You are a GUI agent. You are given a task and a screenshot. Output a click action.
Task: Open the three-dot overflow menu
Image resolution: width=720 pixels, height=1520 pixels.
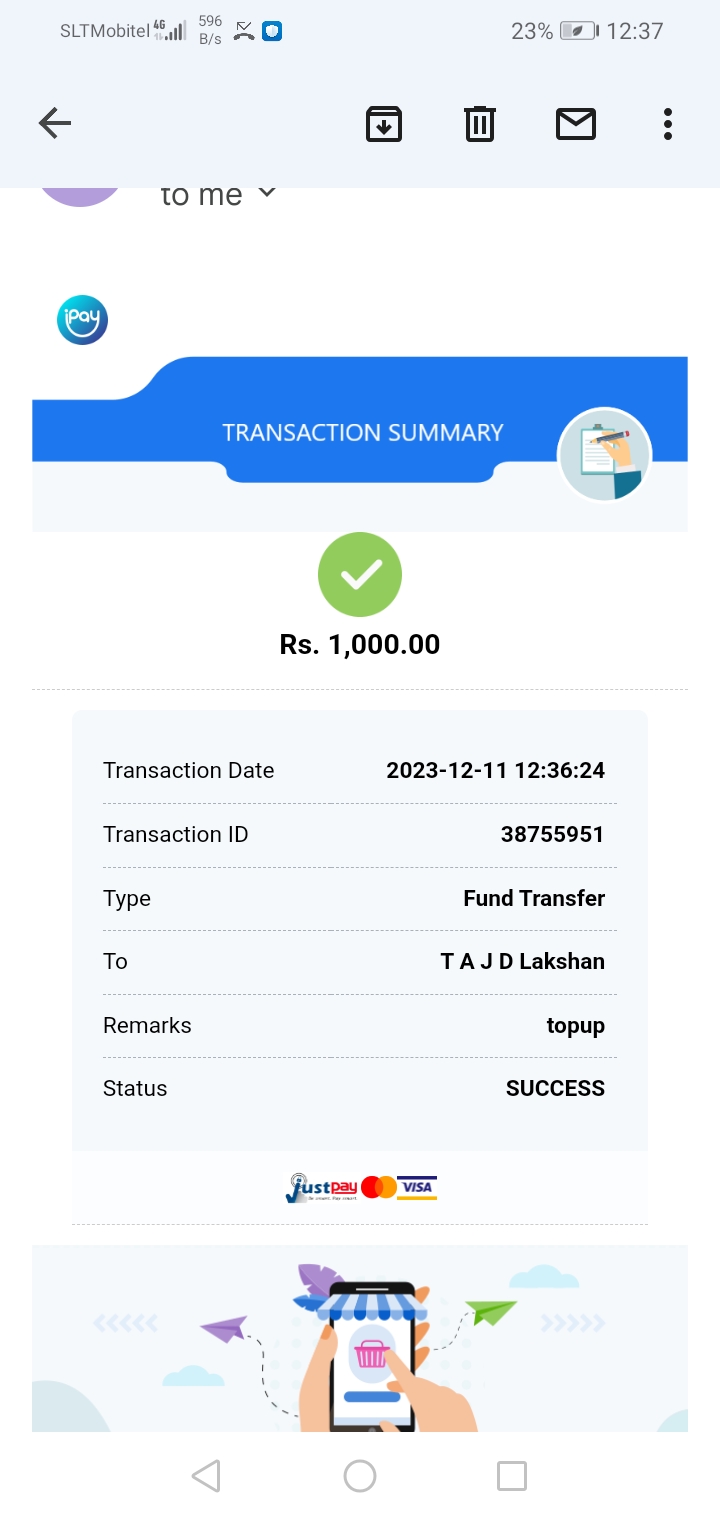click(668, 124)
